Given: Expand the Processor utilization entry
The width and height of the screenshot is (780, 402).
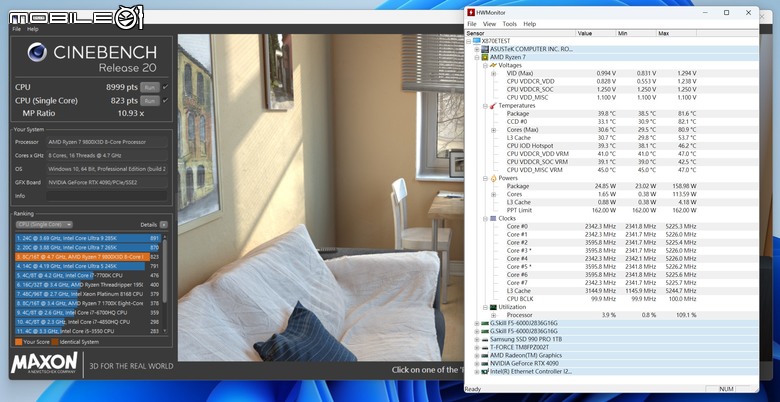Looking at the screenshot, I should tap(493, 315).
